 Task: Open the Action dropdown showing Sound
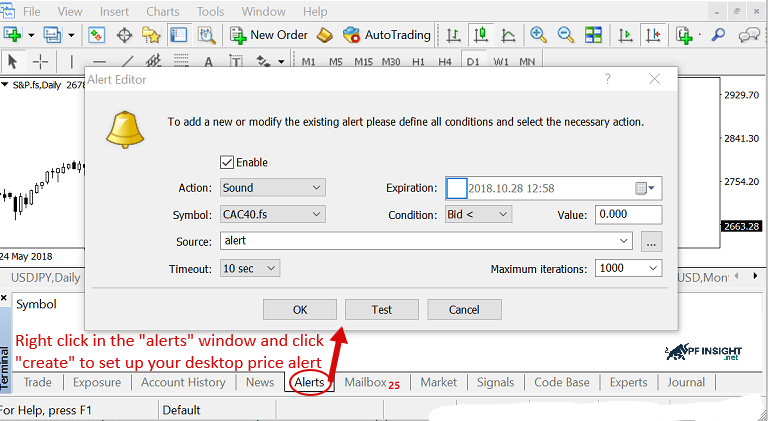click(x=273, y=188)
